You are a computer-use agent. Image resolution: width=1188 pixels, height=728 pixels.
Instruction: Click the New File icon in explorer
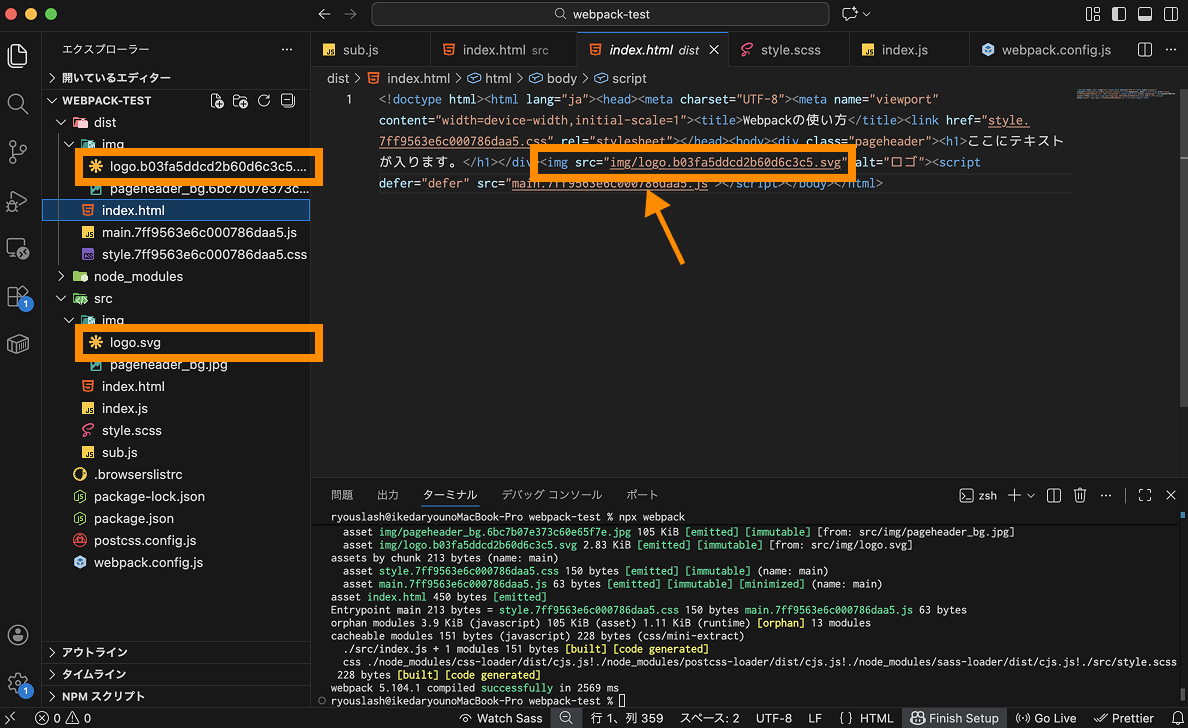coord(217,101)
